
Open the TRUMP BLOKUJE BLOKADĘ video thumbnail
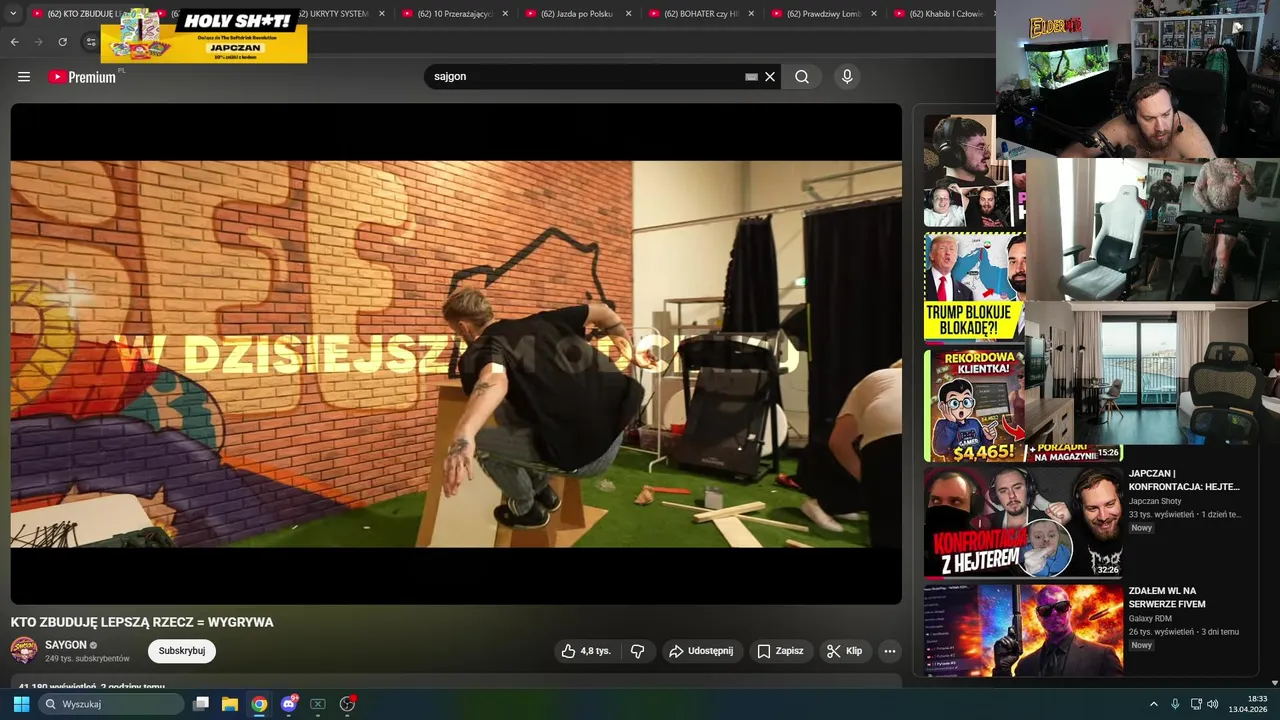click(x=975, y=288)
